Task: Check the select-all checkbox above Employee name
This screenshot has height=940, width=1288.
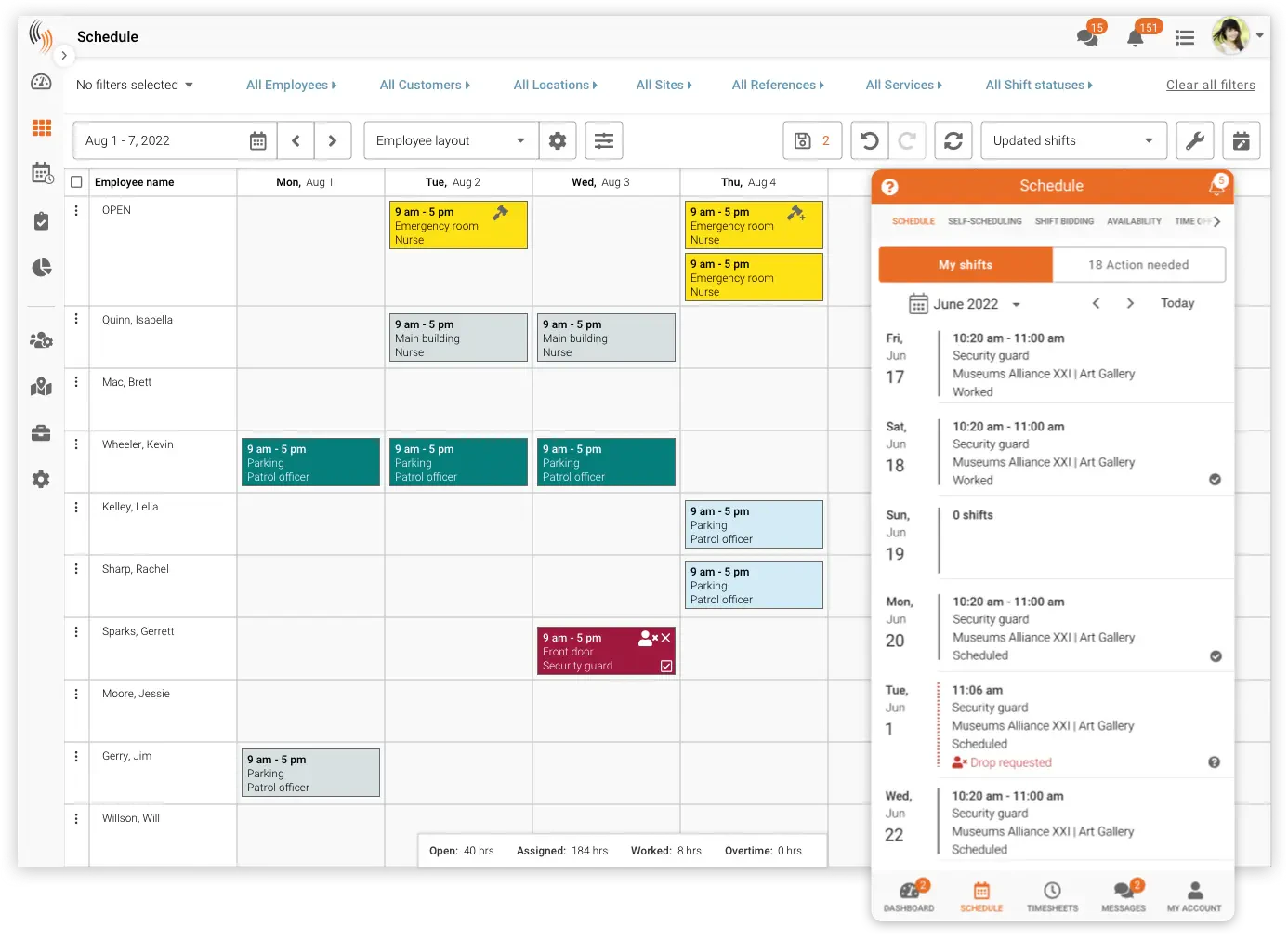Action: tap(77, 182)
